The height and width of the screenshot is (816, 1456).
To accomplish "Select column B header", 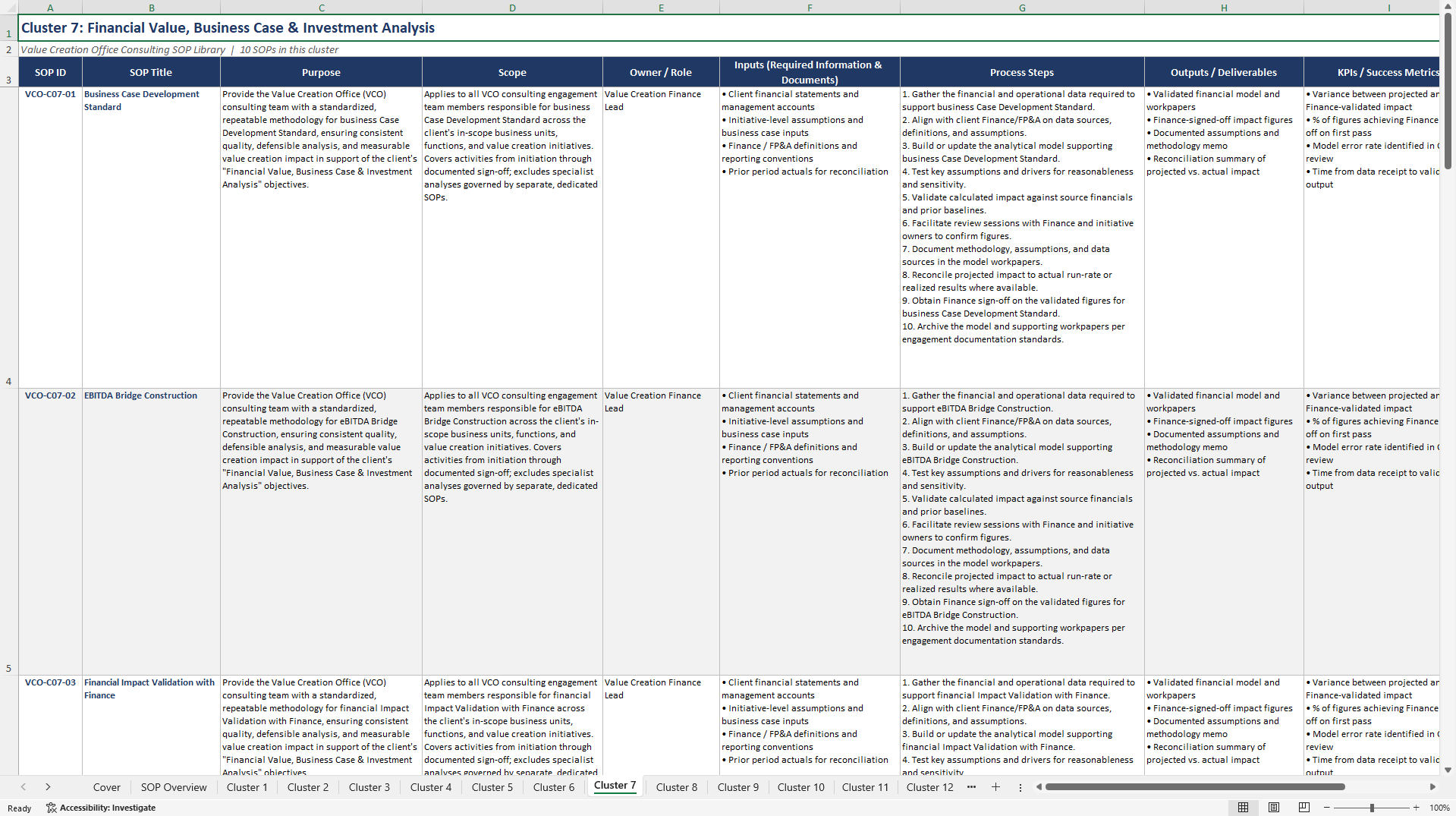I will pos(151,8).
